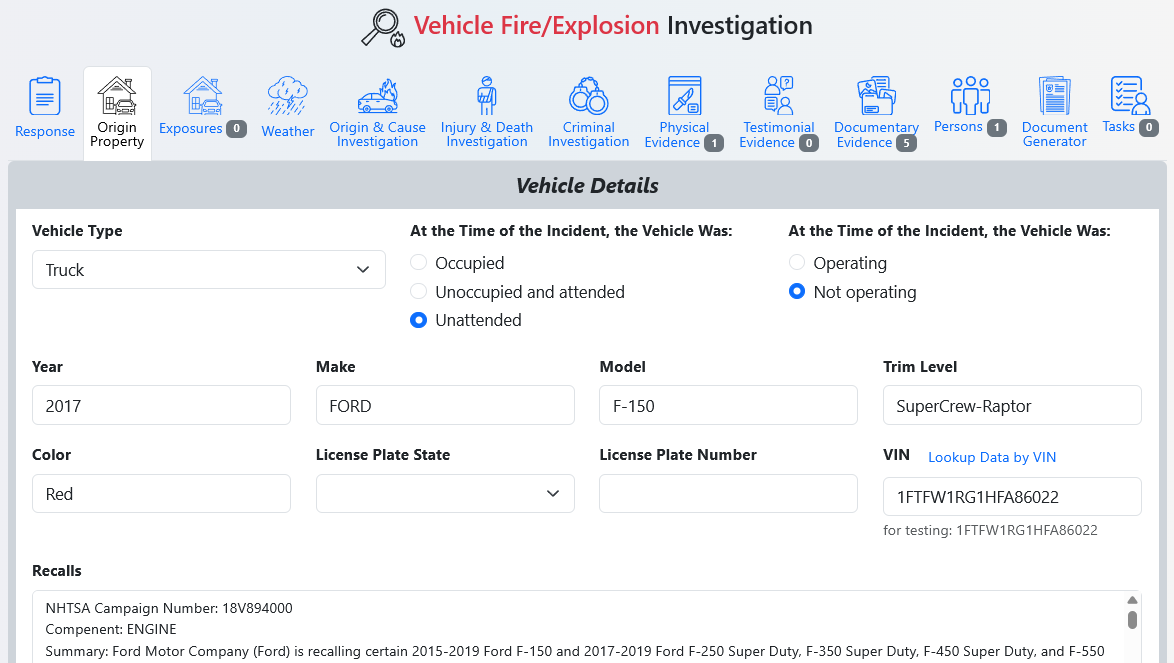Open Origin & Cause burning car icon
The height and width of the screenshot is (663, 1174).
pos(377,96)
